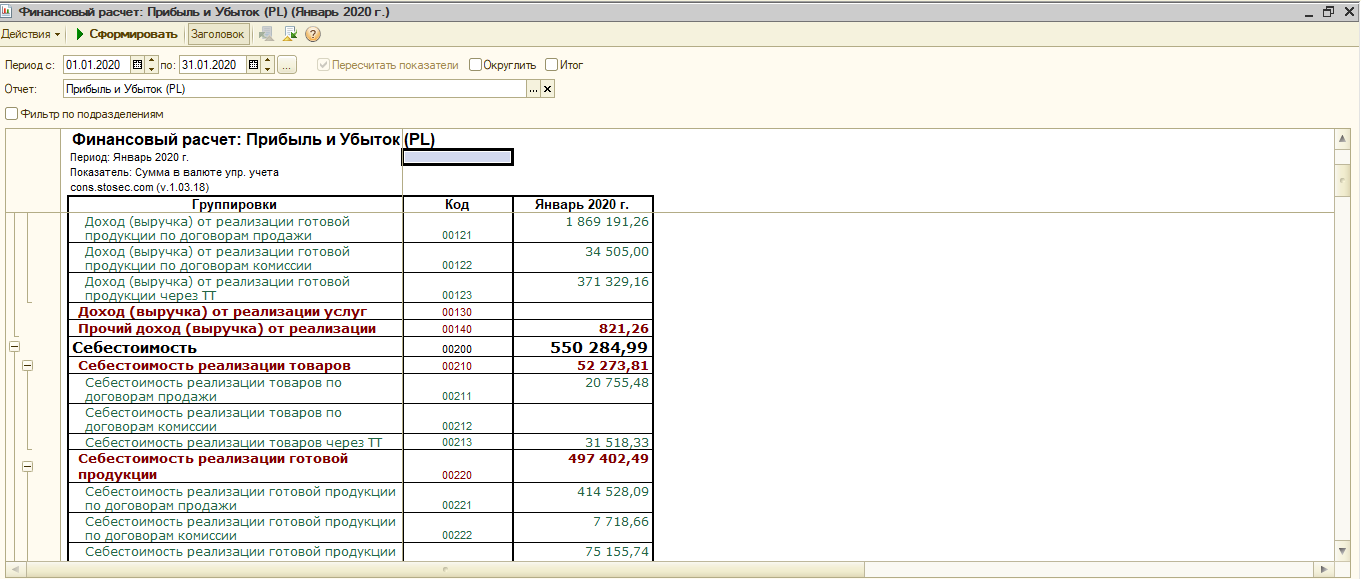The image size is (1361, 579).
Task: Click Сформировать to generate the report
Action: tap(127, 34)
